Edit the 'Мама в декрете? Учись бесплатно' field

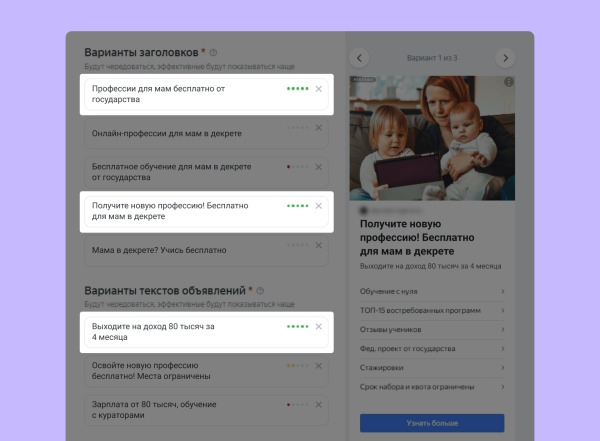(x=180, y=250)
